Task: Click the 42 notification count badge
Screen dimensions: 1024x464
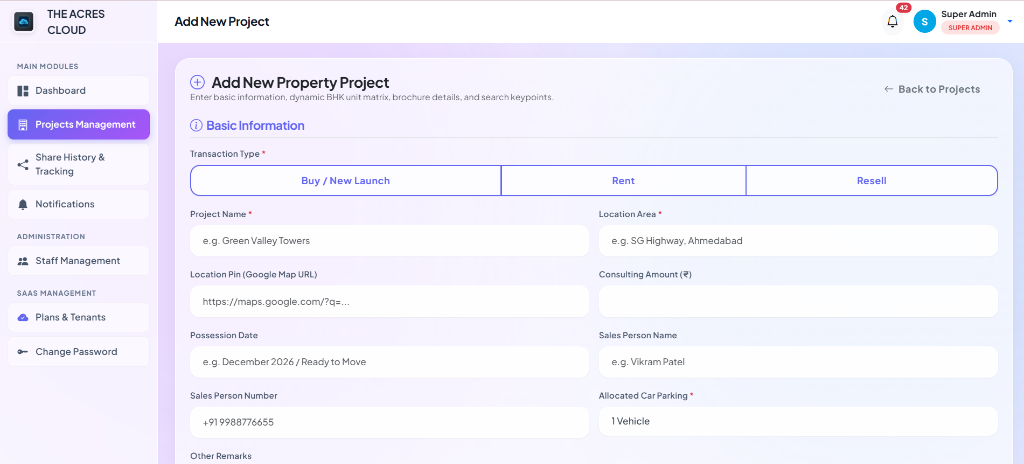Action: (904, 8)
